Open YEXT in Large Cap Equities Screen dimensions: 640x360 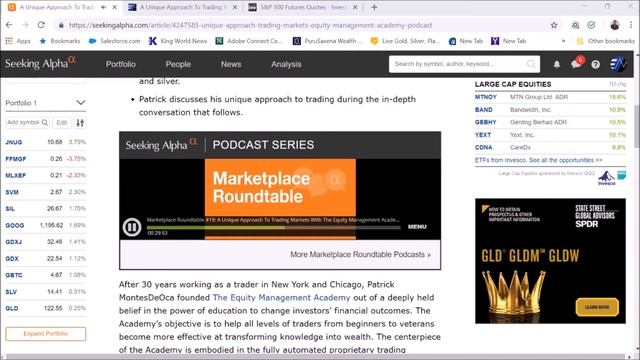[x=483, y=135]
